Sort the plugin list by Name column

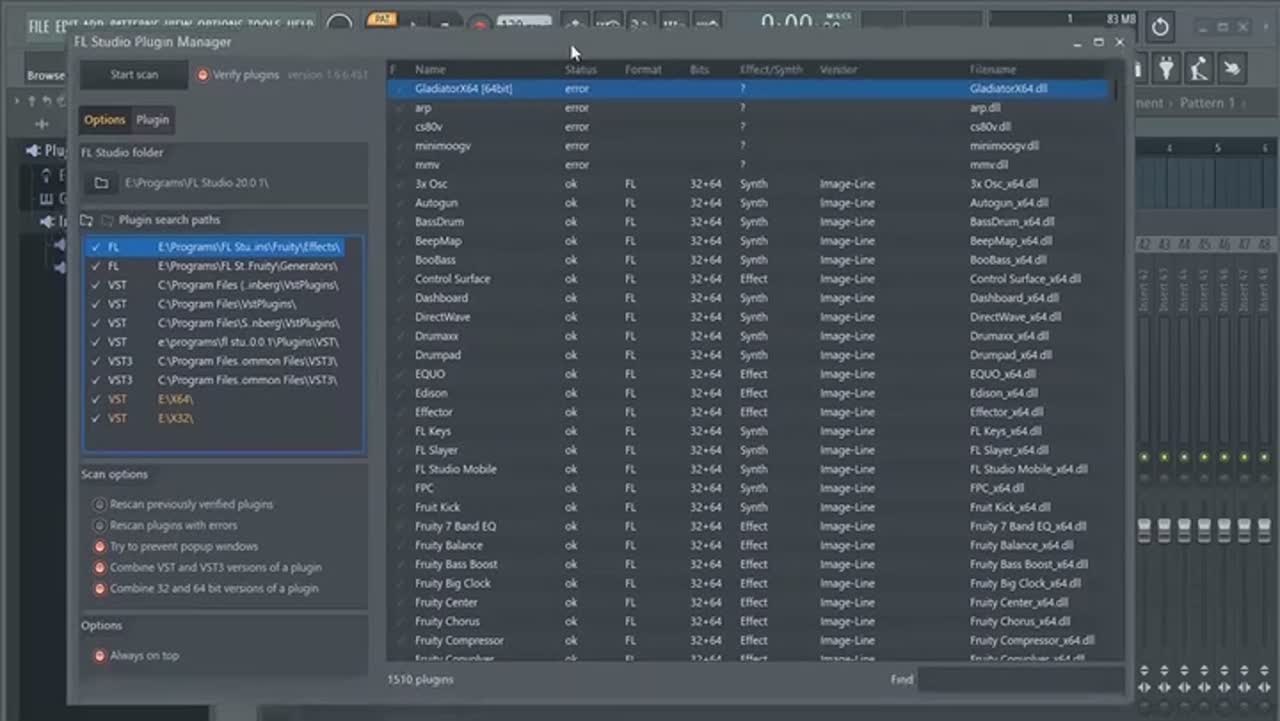pos(430,70)
